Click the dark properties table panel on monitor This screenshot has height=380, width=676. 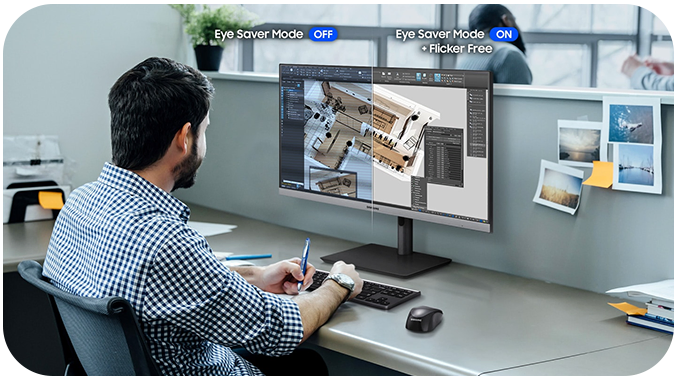coord(444,157)
